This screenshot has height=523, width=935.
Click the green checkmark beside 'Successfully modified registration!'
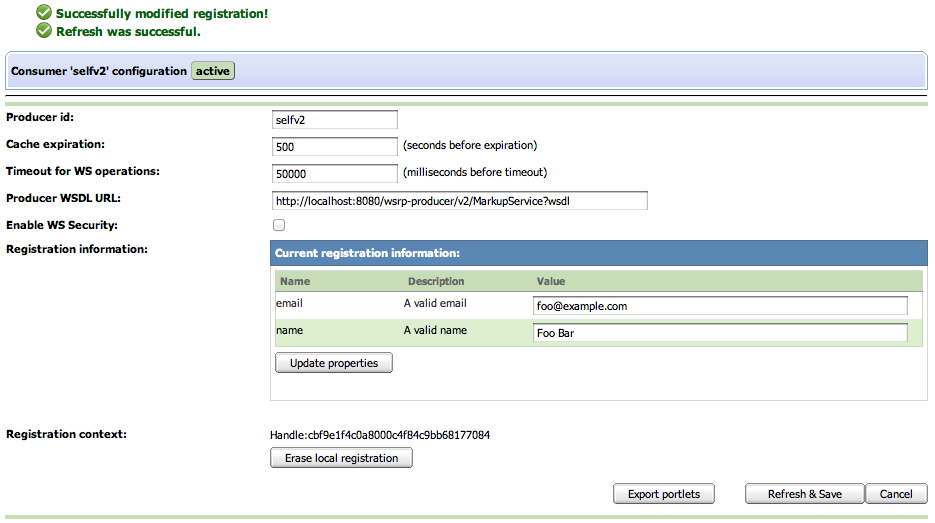(43, 14)
